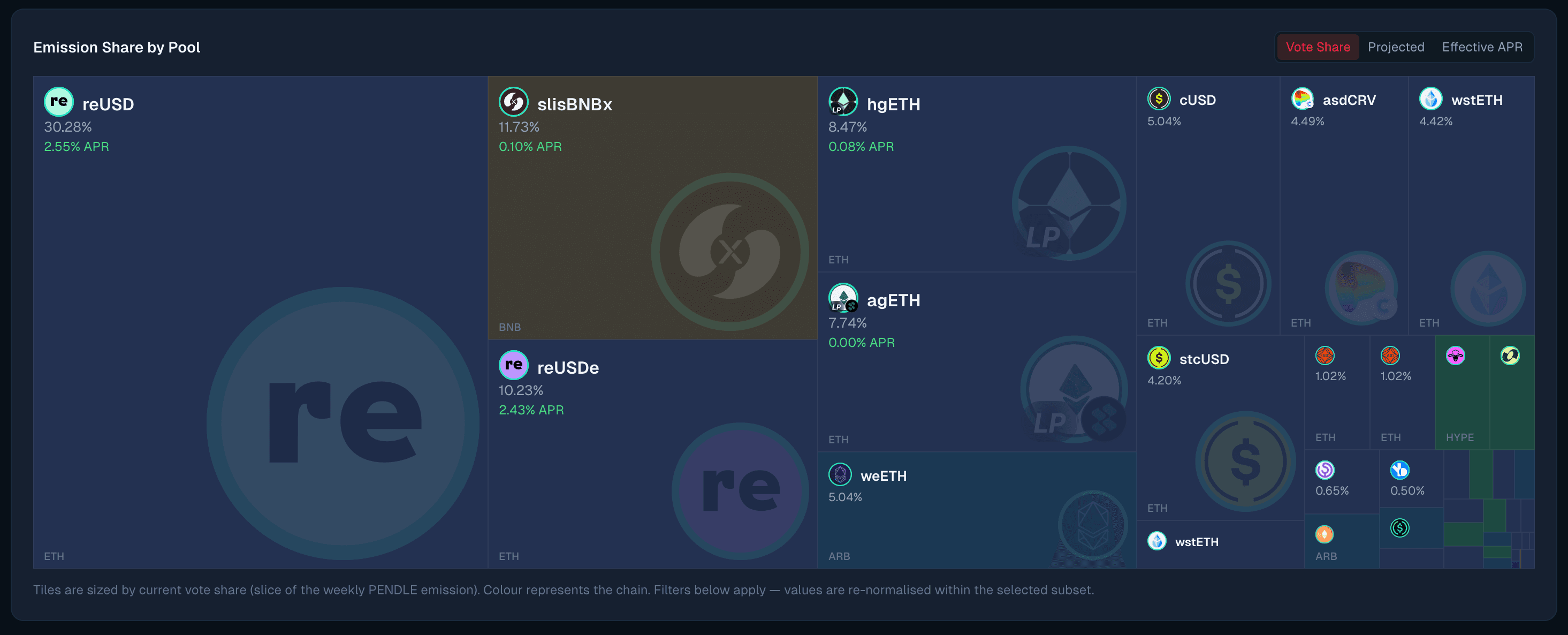Click the 0.65% share value
The image size is (1568, 635).
tap(1333, 491)
